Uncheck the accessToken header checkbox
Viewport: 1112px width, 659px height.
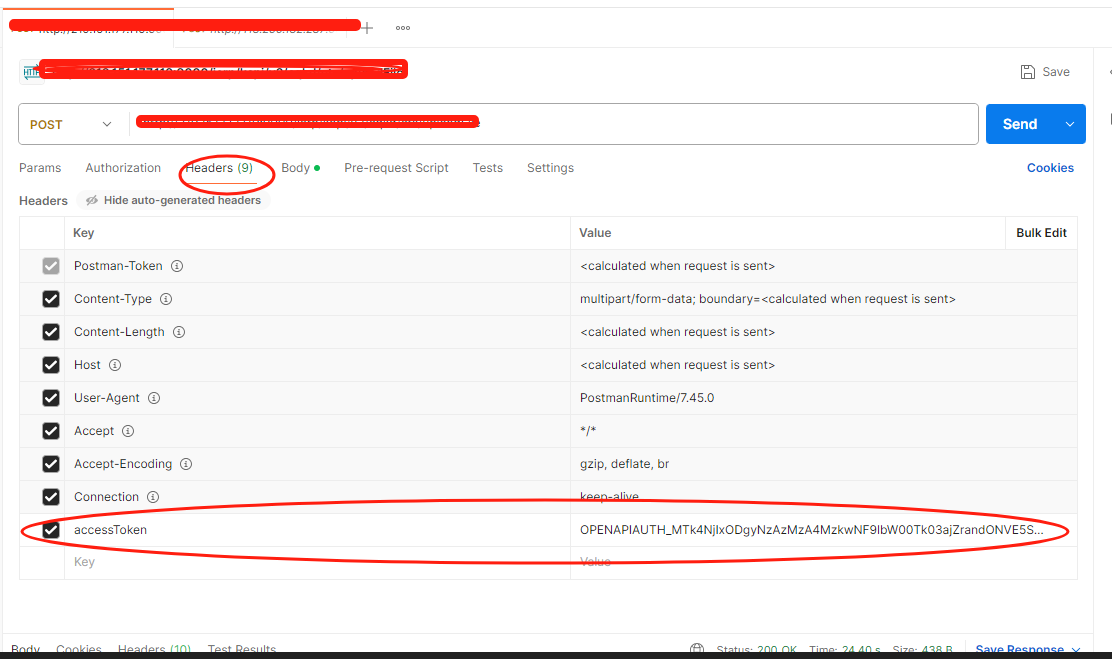point(51,530)
